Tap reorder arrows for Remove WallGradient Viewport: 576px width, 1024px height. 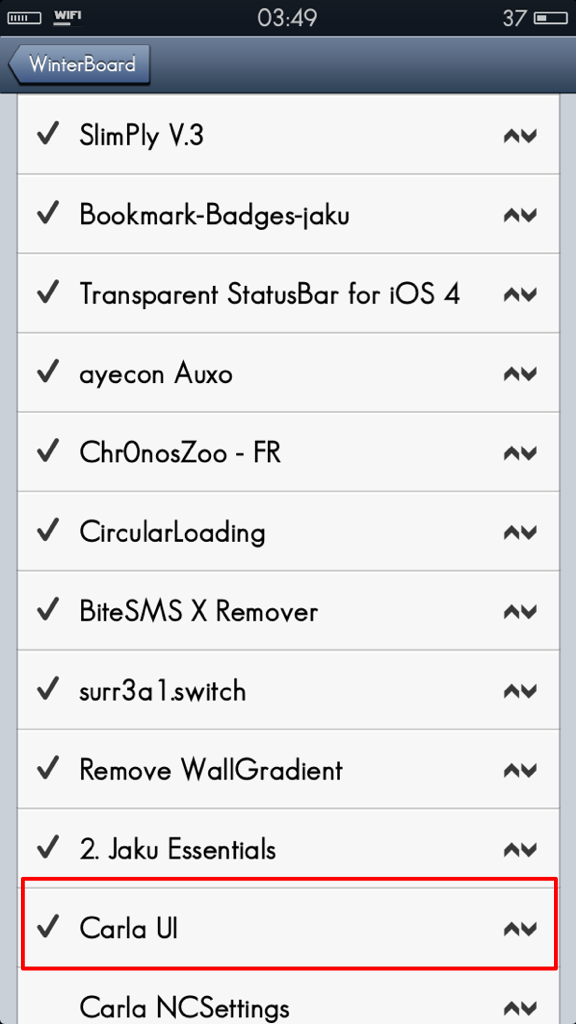pos(520,771)
